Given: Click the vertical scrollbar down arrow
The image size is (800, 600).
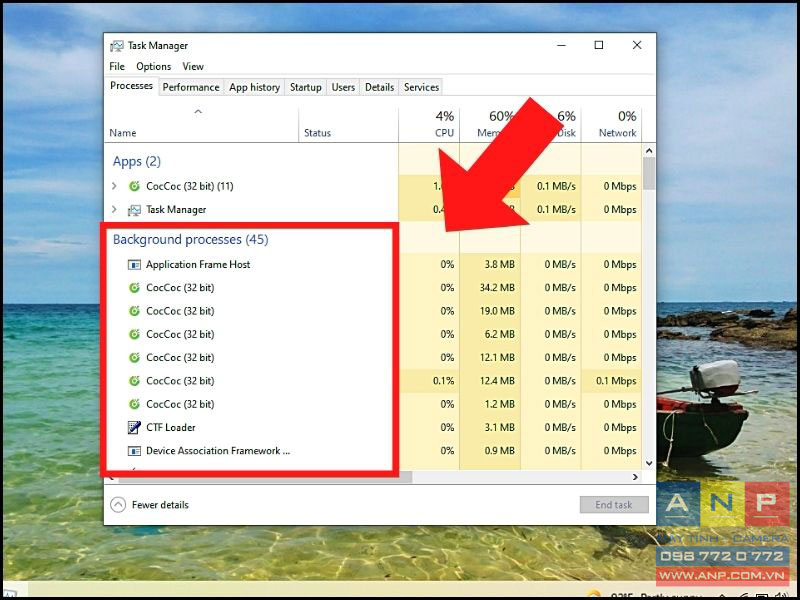Looking at the screenshot, I should 649,463.
